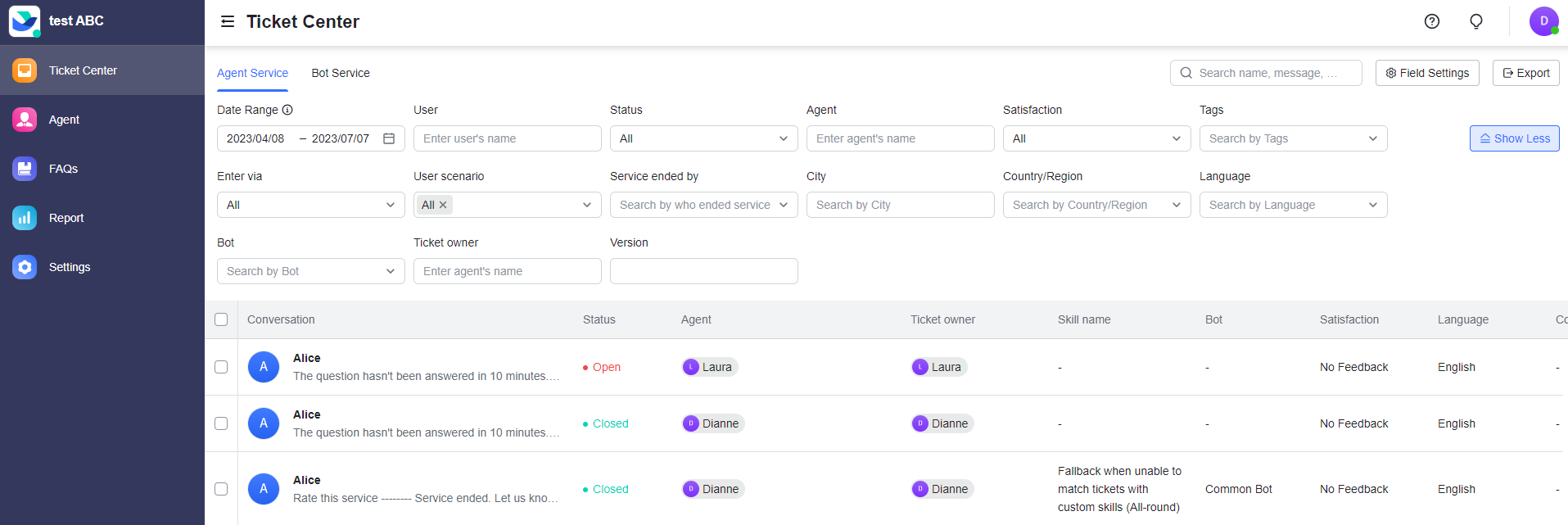The height and width of the screenshot is (525, 1568).
Task: Click the test ABC app logo
Action: pyautogui.click(x=25, y=21)
